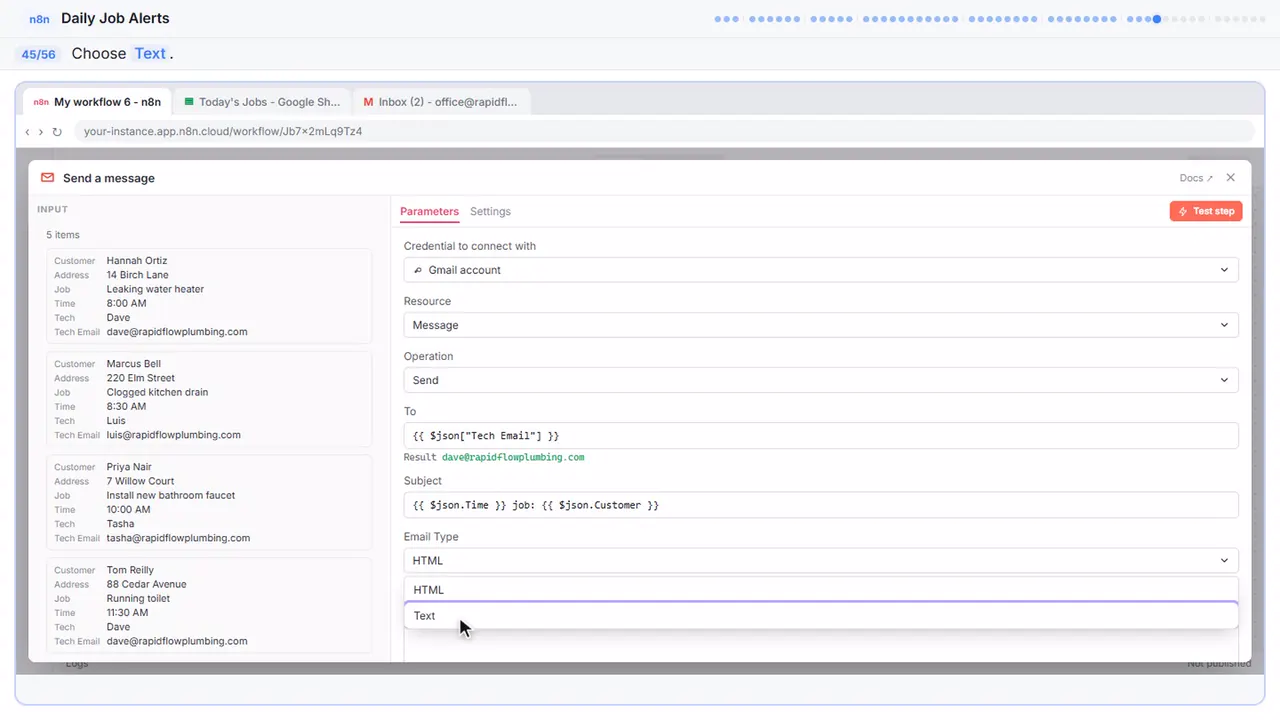The width and height of the screenshot is (1280, 720).
Task: Click the job 'Running toilet'
Action: [138, 598]
